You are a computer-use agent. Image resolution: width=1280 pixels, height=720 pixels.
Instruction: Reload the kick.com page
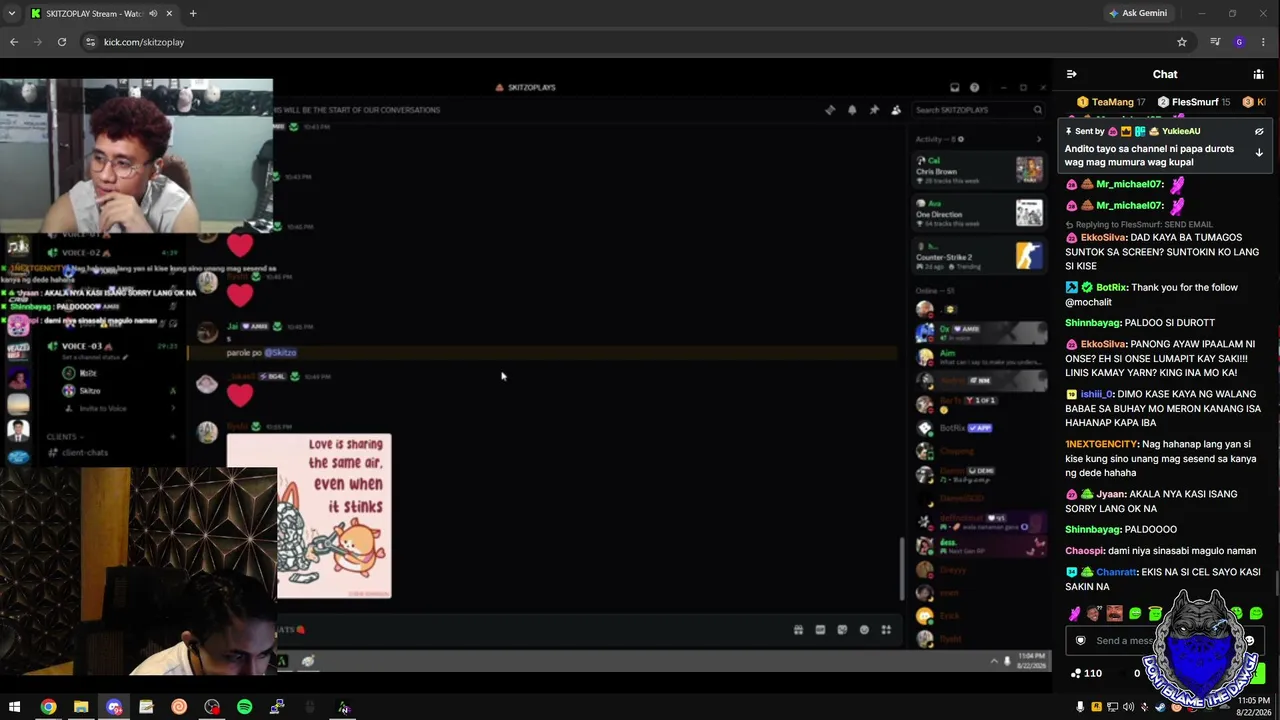[62, 42]
